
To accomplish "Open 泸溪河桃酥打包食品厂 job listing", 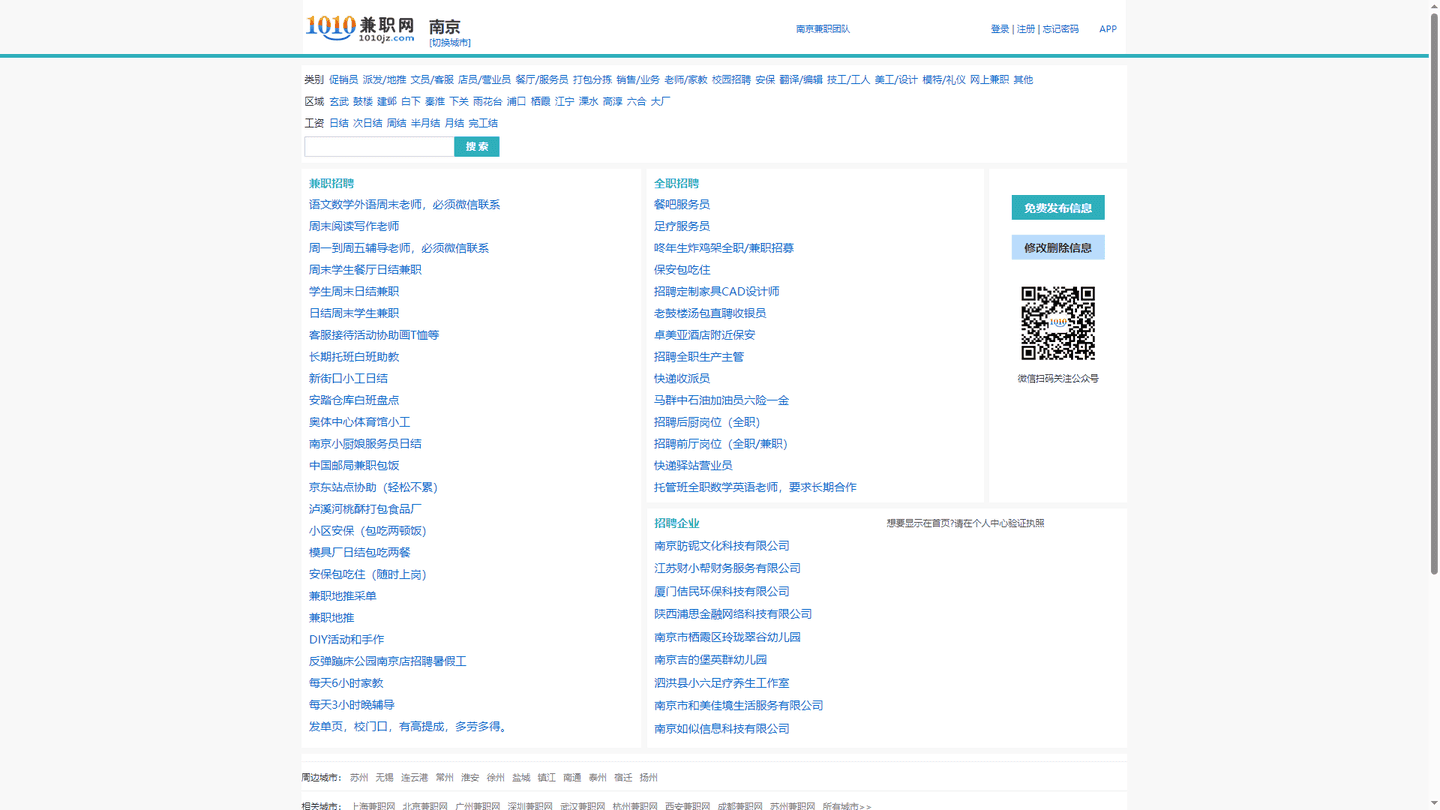I will tap(365, 509).
